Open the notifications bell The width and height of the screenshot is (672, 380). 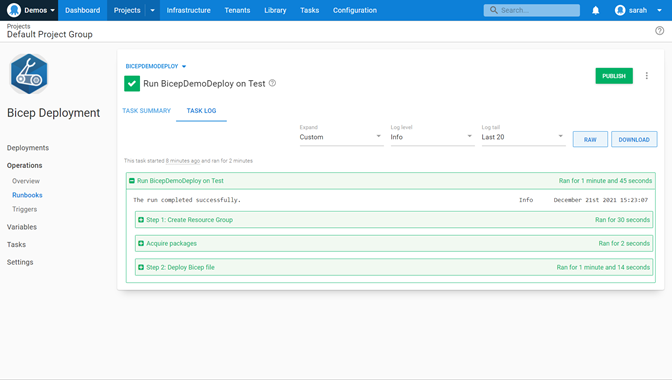[595, 10]
